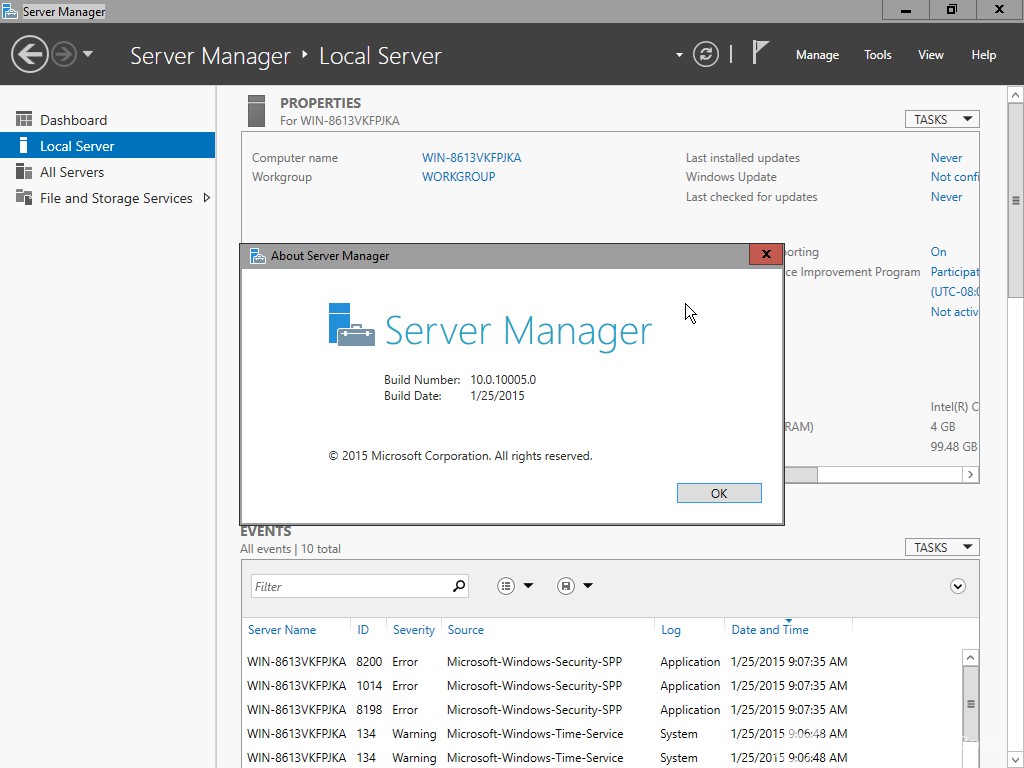Sort by Server Name column header
This screenshot has width=1024, height=768.
point(281,630)
